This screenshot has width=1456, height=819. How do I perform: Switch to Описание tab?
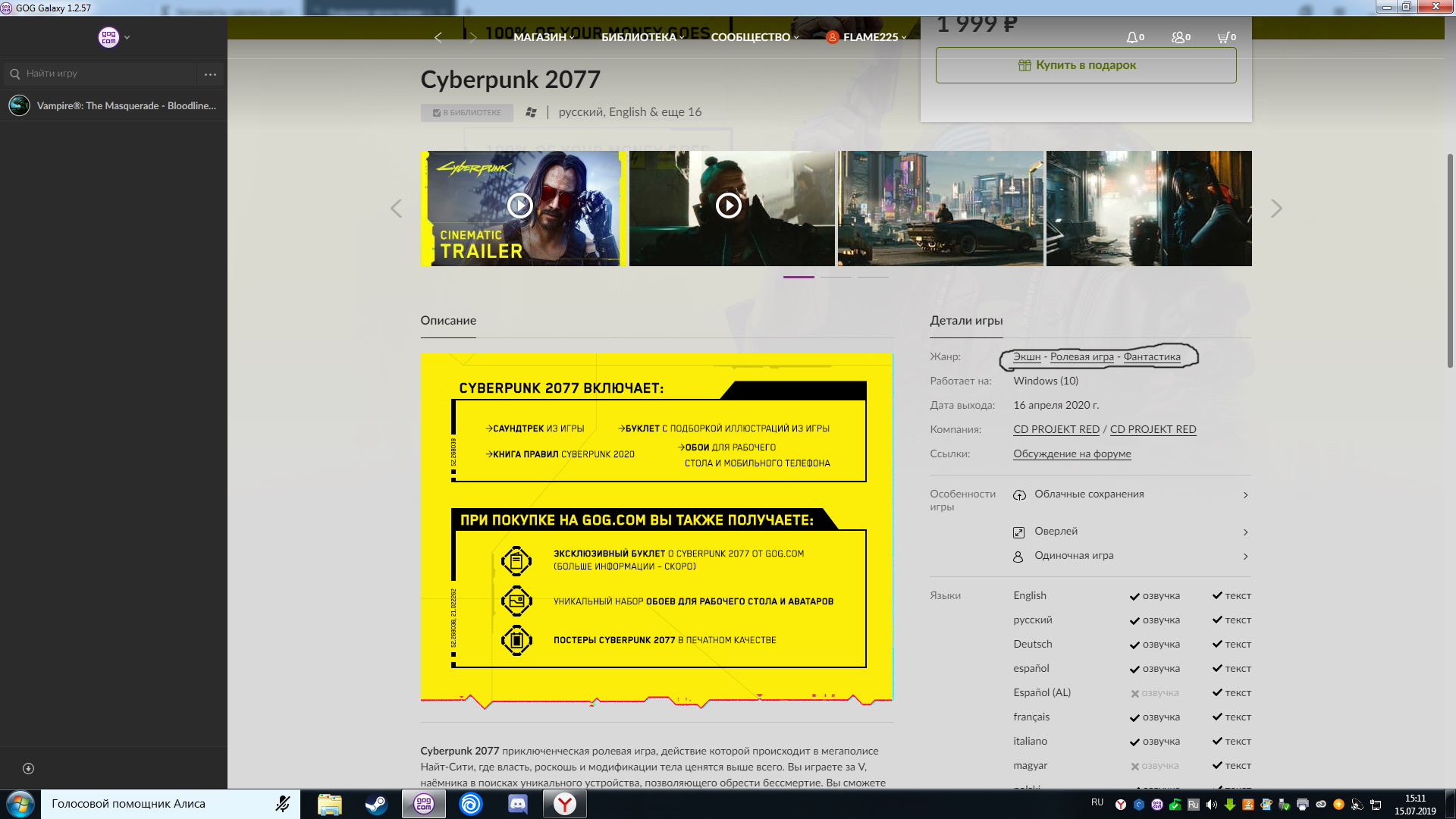pos(448,321)
